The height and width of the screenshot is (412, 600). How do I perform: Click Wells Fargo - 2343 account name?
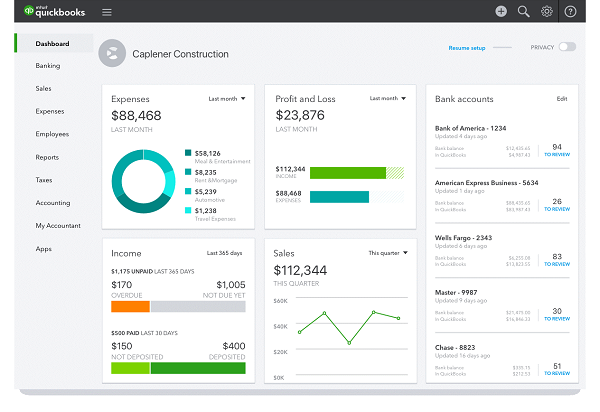(463, 238)
